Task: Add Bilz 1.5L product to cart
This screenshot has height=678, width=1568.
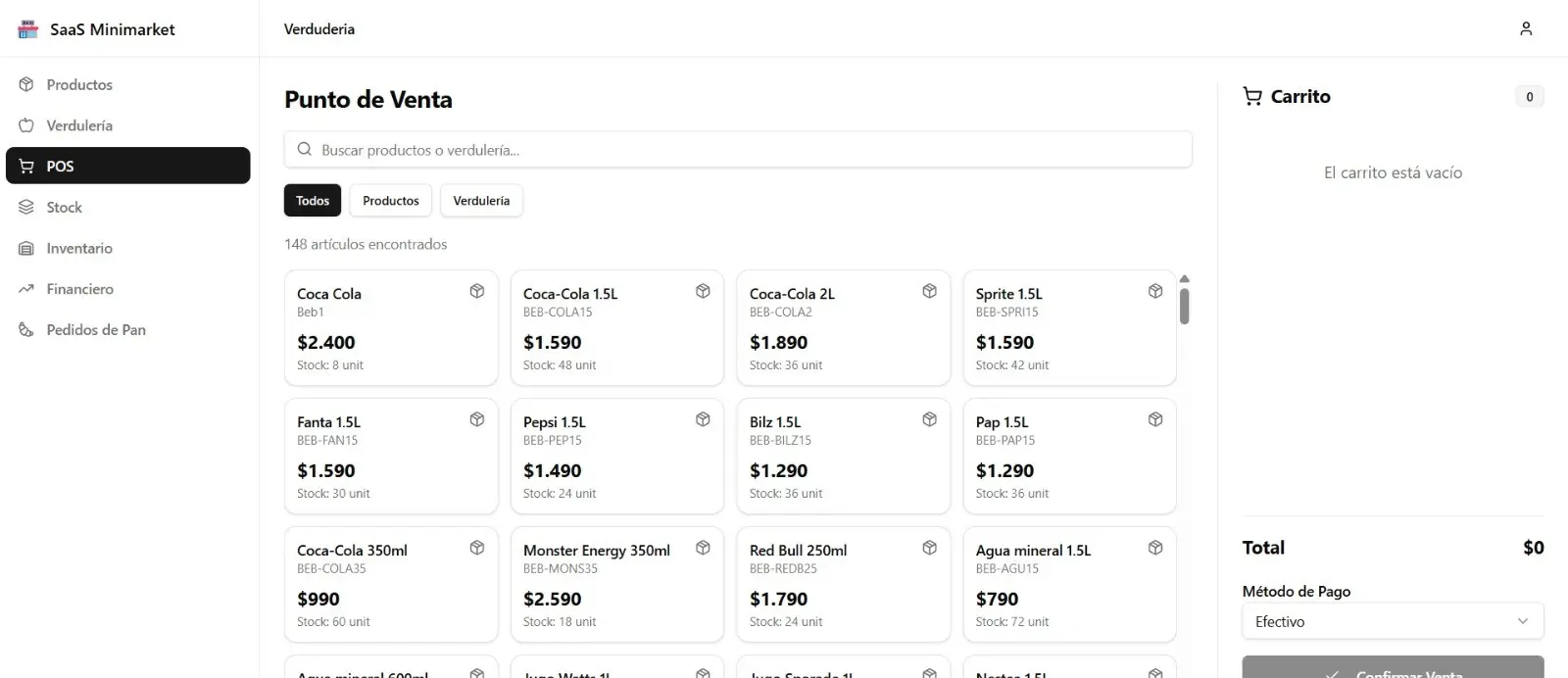Action: pos(843,457)
